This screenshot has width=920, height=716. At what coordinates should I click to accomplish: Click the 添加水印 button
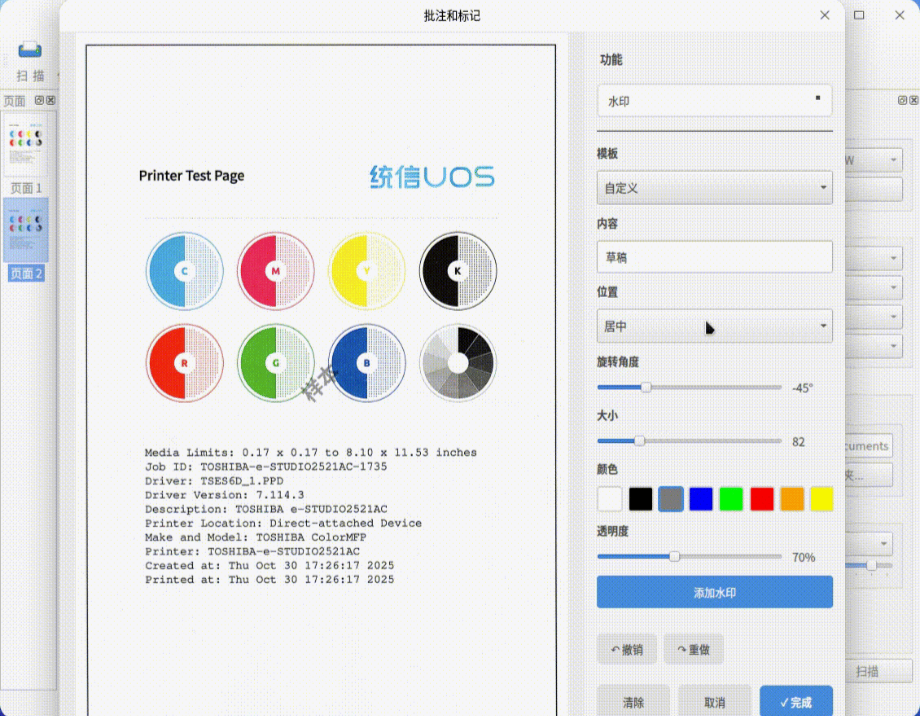pyautogui.click(x=715, y=592)
